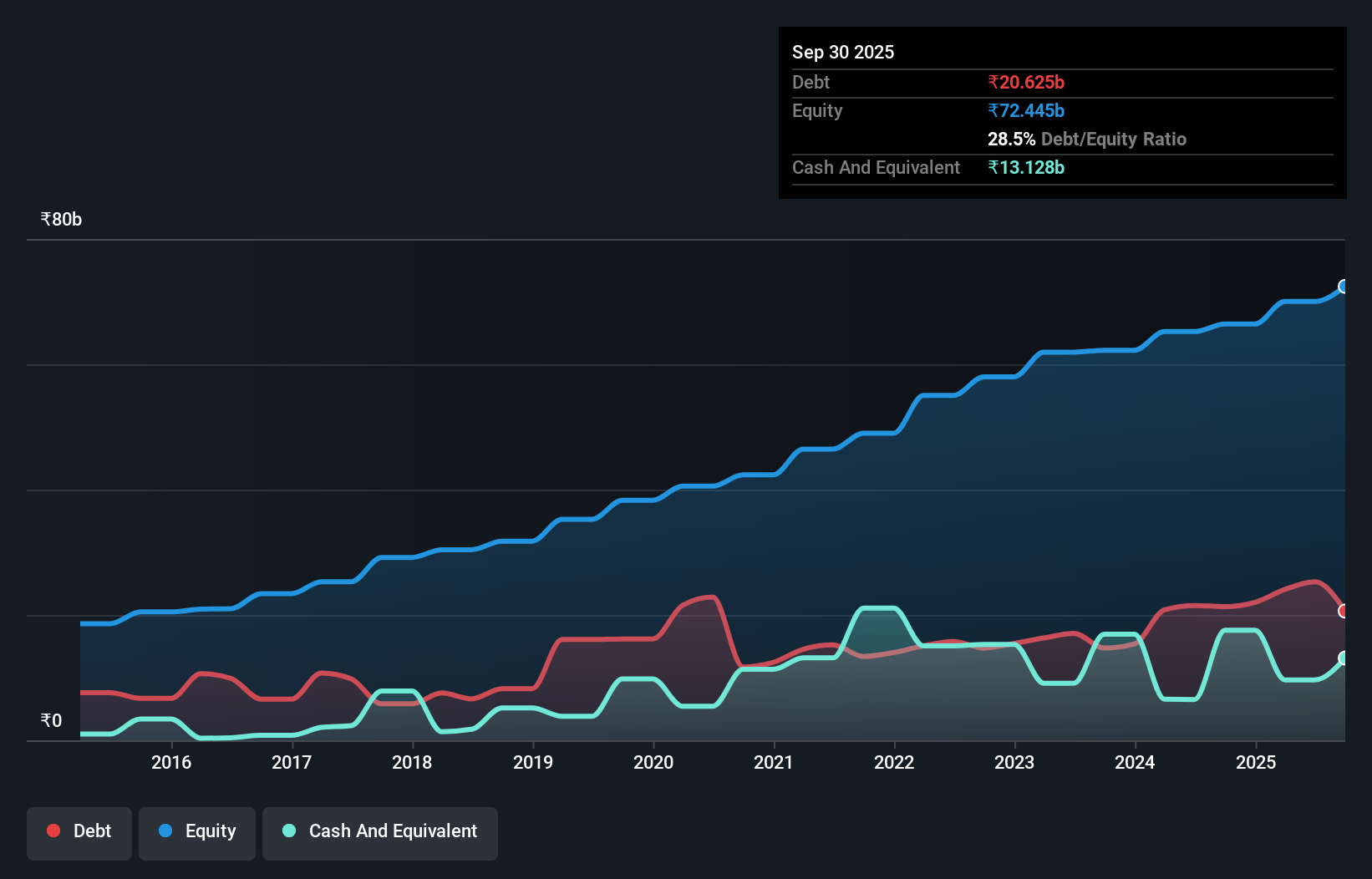This screenshot has width=1372, height=879.
Task: Toggle the Cash And Equivalent legend button
Action: tap(380, 833)
